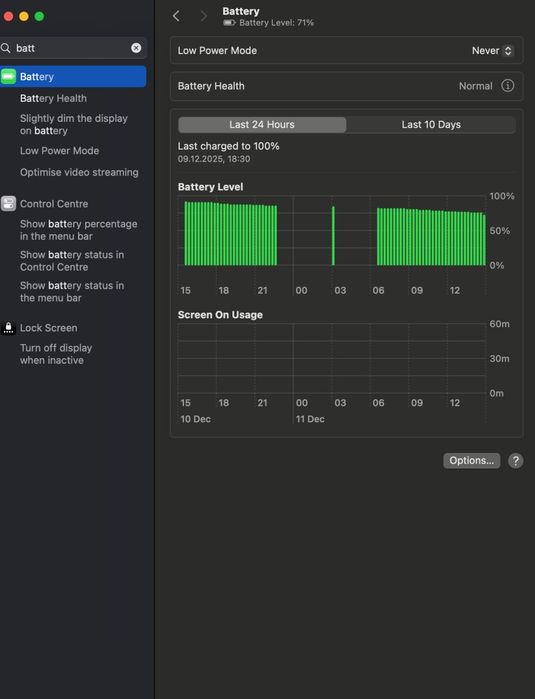Click the red close window button
The height and width of the screenshot is (699, 535).
pos(8,16)
